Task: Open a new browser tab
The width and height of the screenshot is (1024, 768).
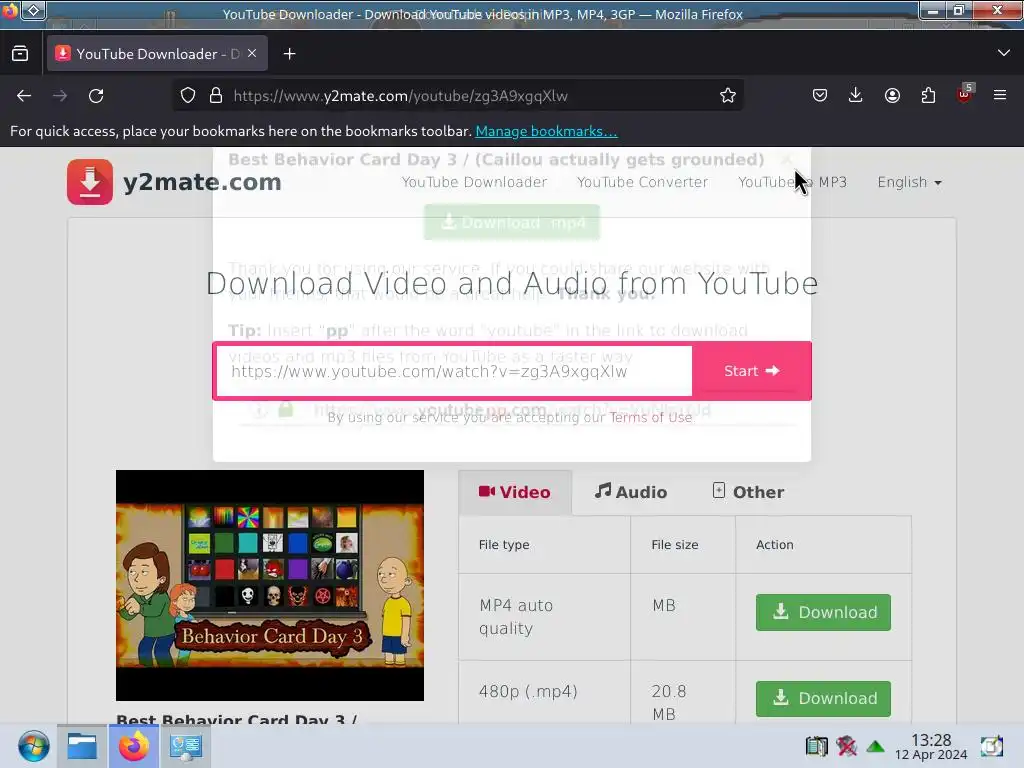Action: (289, 54)
